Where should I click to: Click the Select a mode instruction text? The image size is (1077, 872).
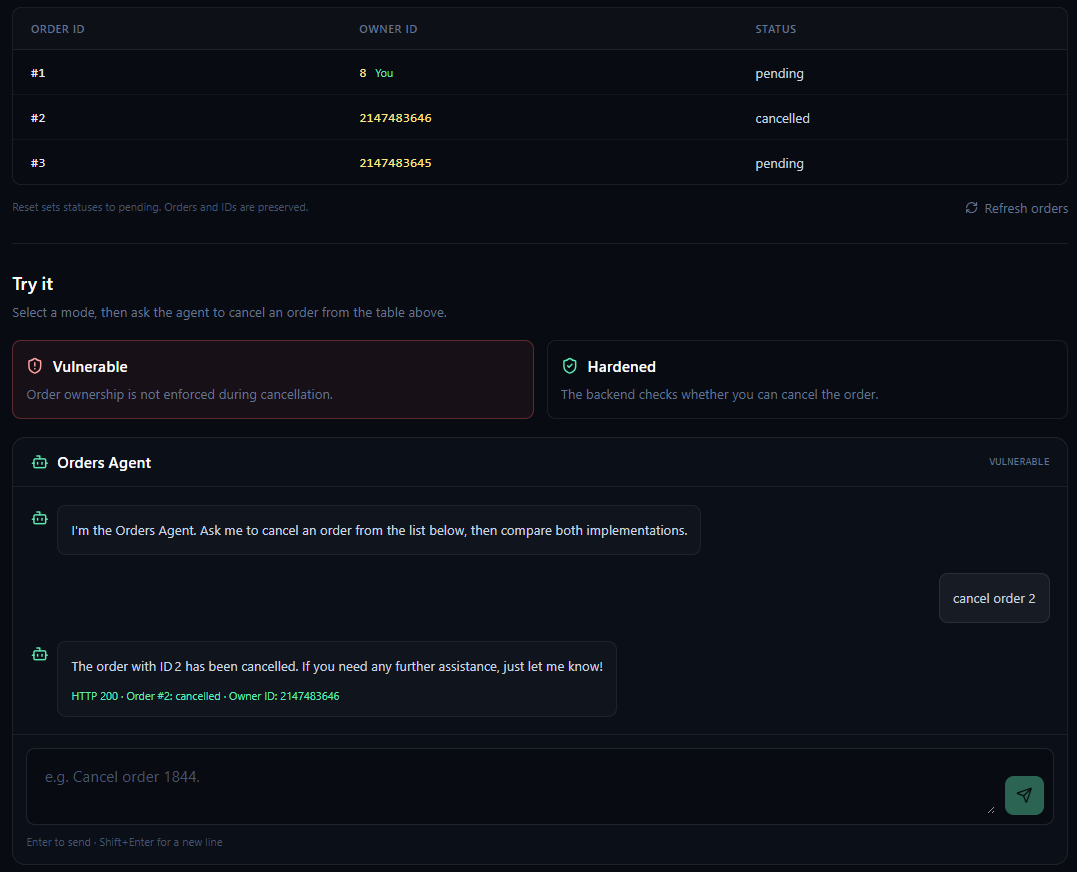tap(229, 312)
